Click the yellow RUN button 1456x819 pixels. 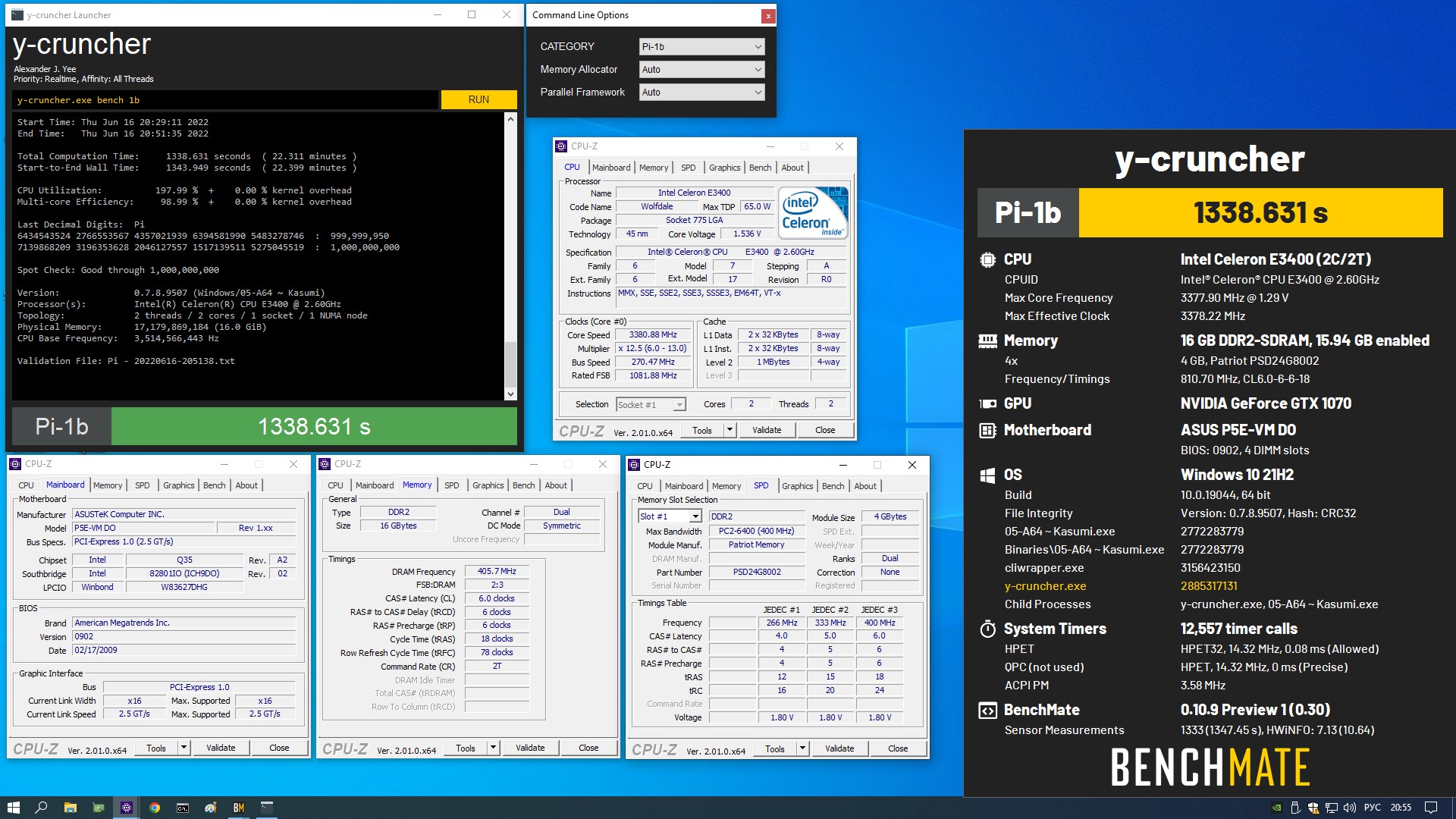tap(479, 99)
